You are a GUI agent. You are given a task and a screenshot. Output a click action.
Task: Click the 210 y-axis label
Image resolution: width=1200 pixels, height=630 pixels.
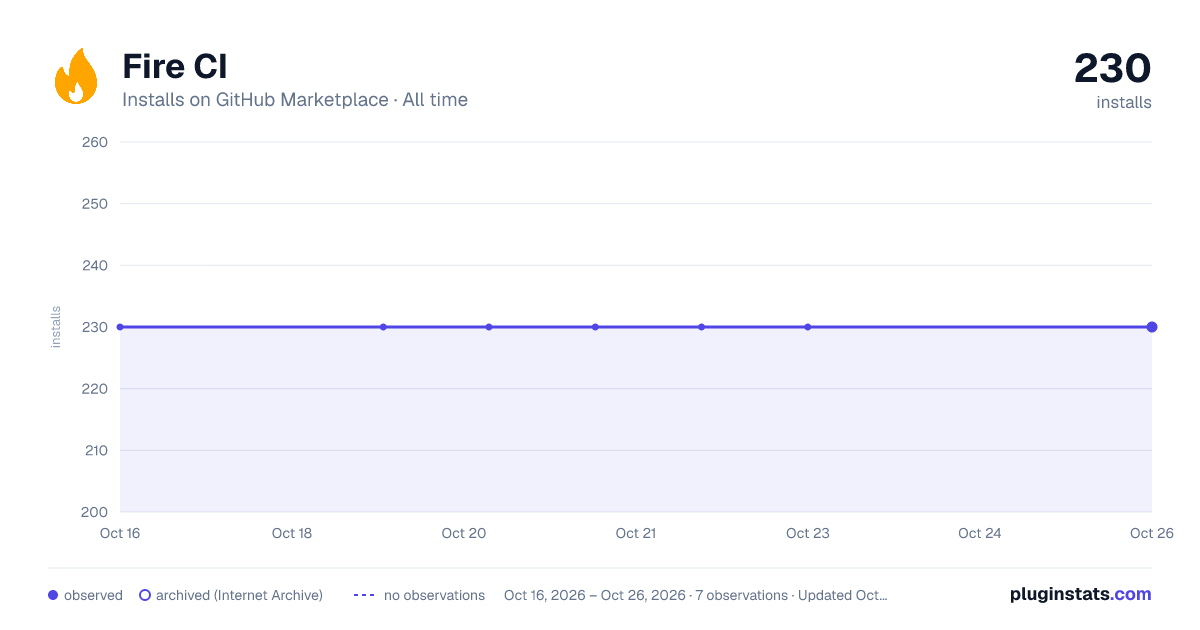click(x=95, y=450)
